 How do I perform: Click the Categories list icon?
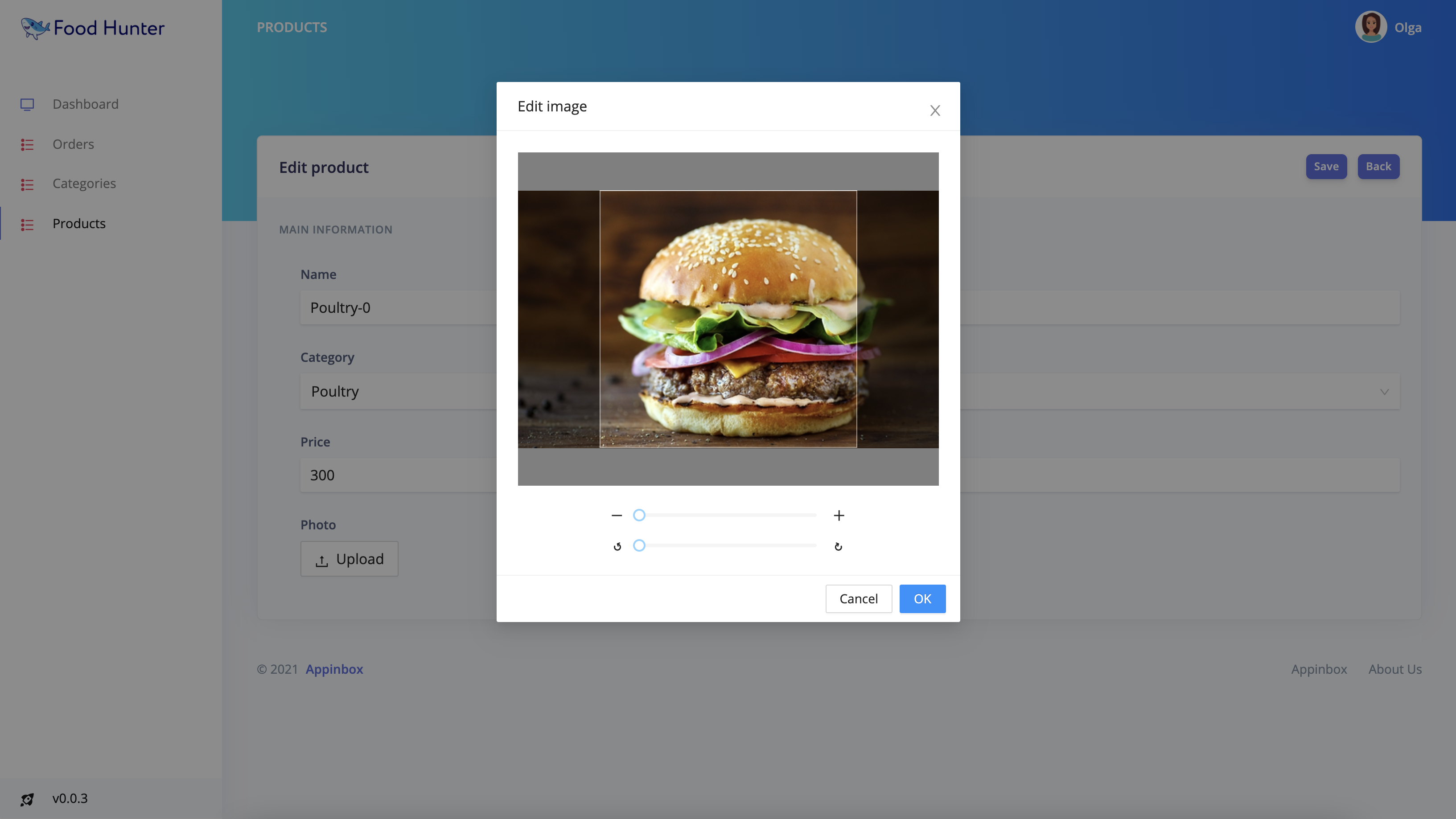27,184
